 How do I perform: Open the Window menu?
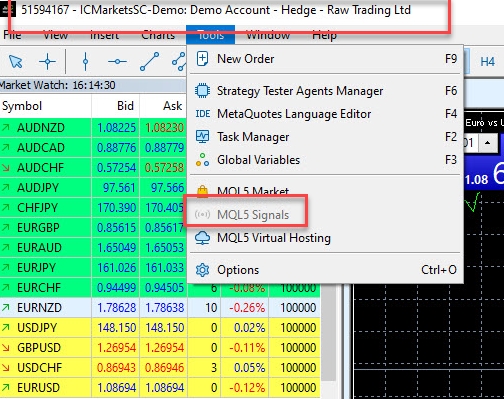(268, 35)
